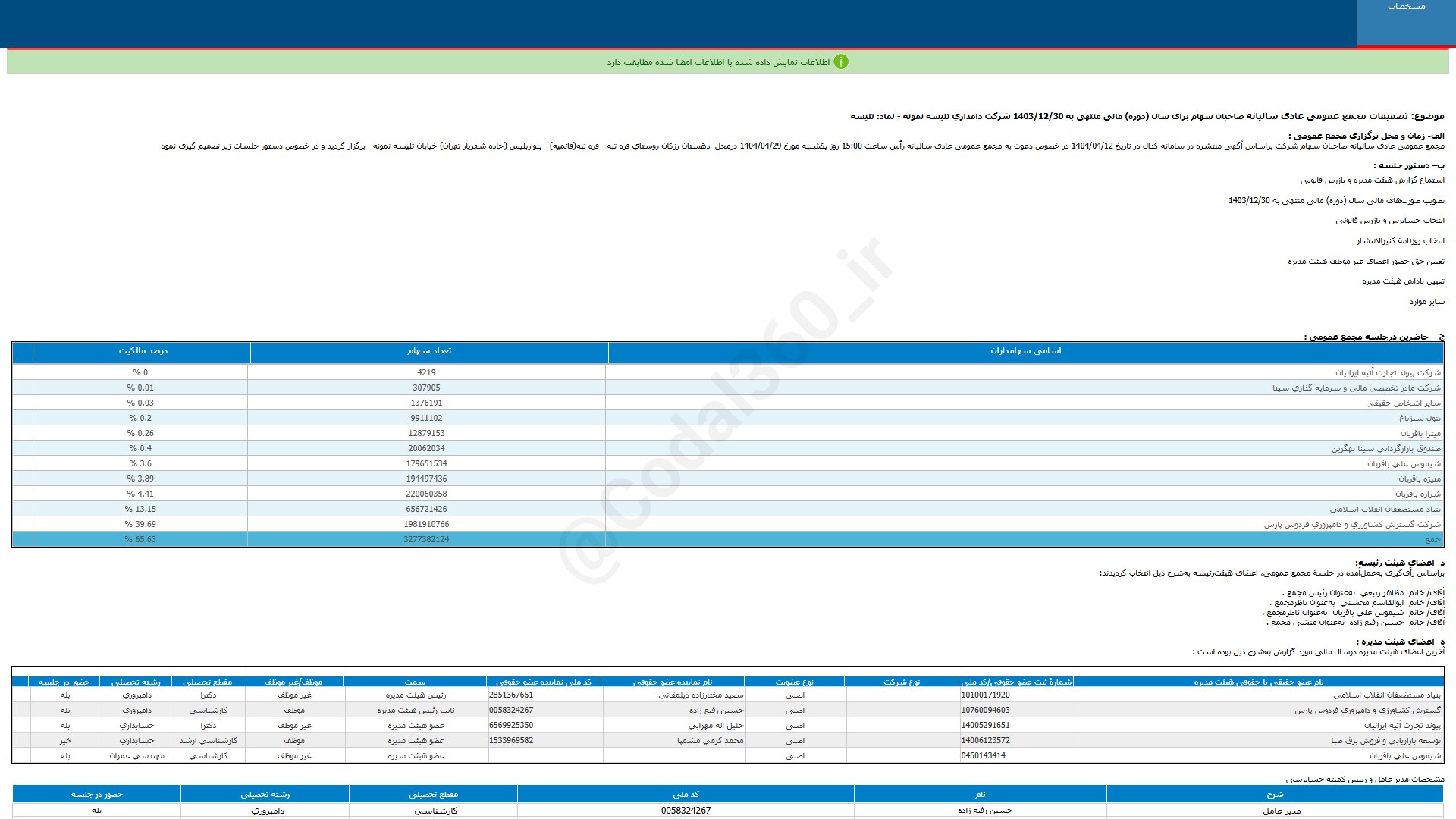Select the share count cell 307905
This screenshot has width=1456, height=819.
(x=426, y=388)
